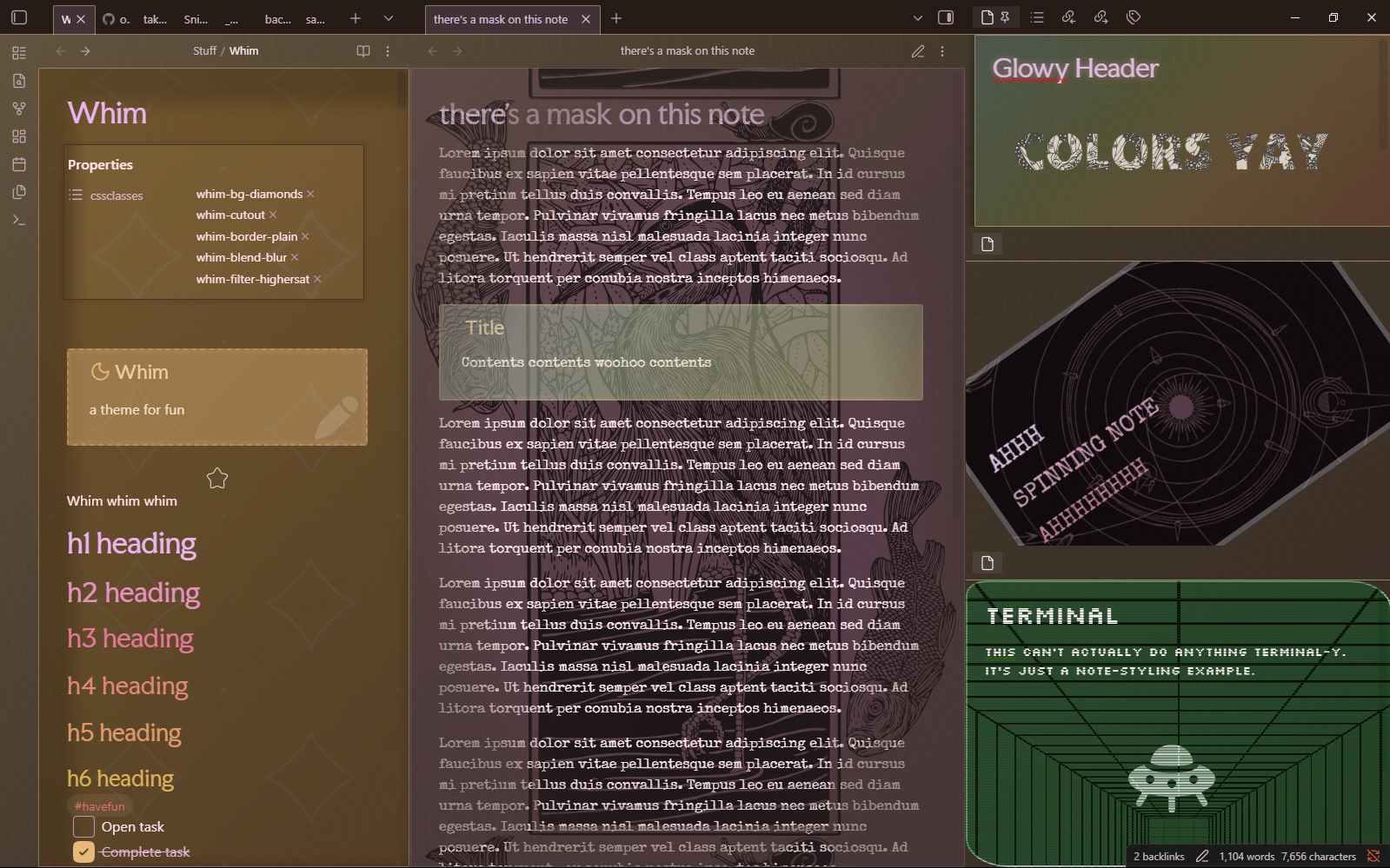This screenshot has width=1390, height=868.
Task: Remove the whim-filter-highersat class
Action: pos(317,279)
